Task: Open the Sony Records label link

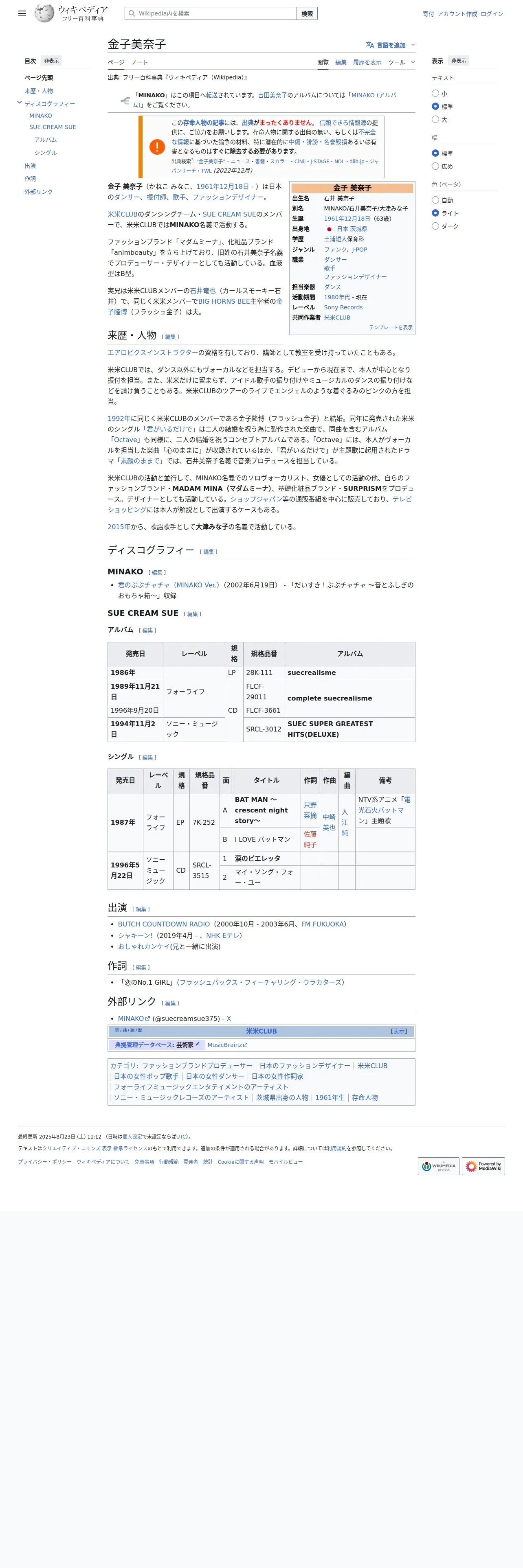Action: coord(343,307)
